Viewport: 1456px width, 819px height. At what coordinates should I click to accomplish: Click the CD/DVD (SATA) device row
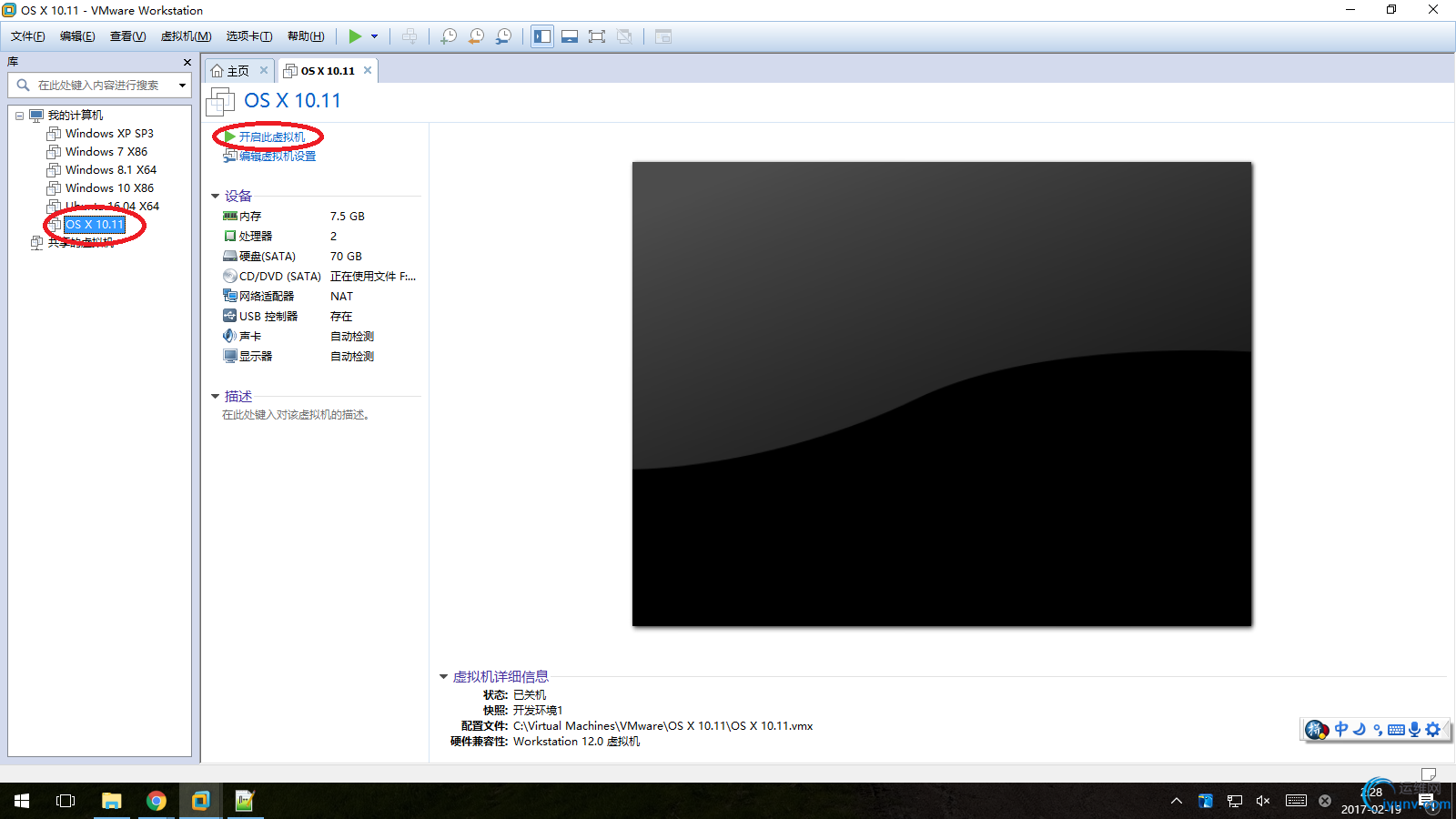coord(320,277)
